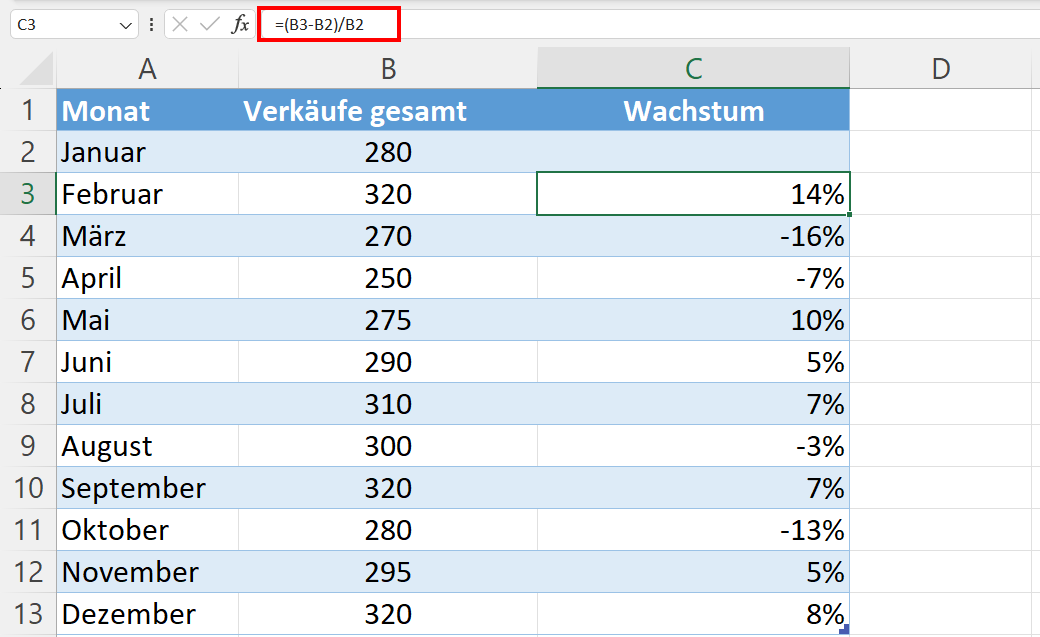This screenshot has height=637, width=1040.
Task: Click the Mai cell
Action: [x=147, y=320]
